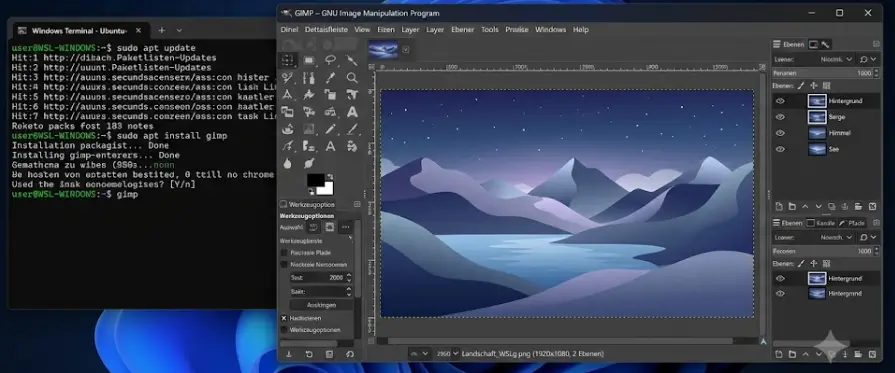Select the Free Select lasso tool
Image resolution: width=895 pixels, height=373 pixels.
point(330,60)
